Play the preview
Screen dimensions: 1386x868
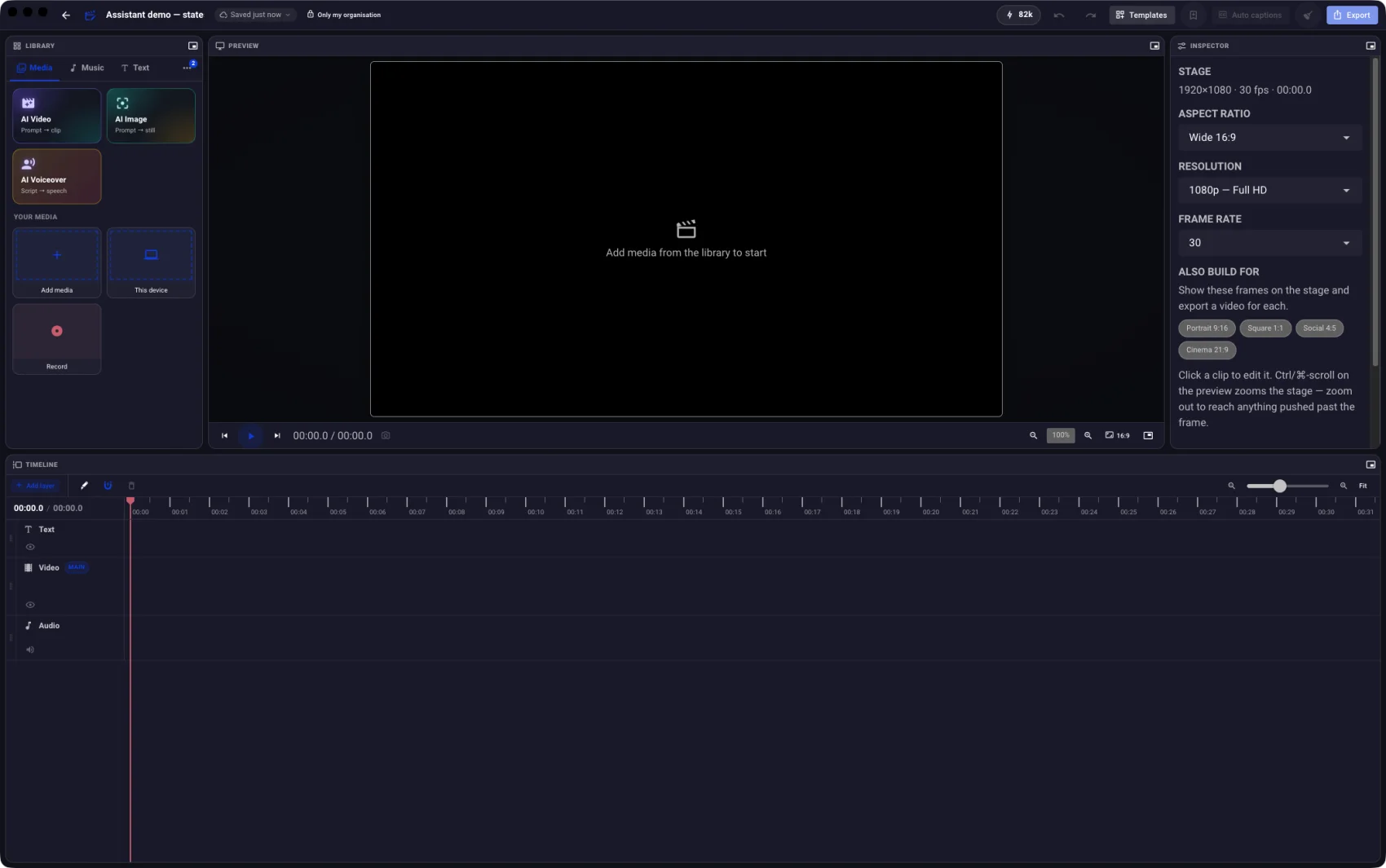(x=251, y=436)
